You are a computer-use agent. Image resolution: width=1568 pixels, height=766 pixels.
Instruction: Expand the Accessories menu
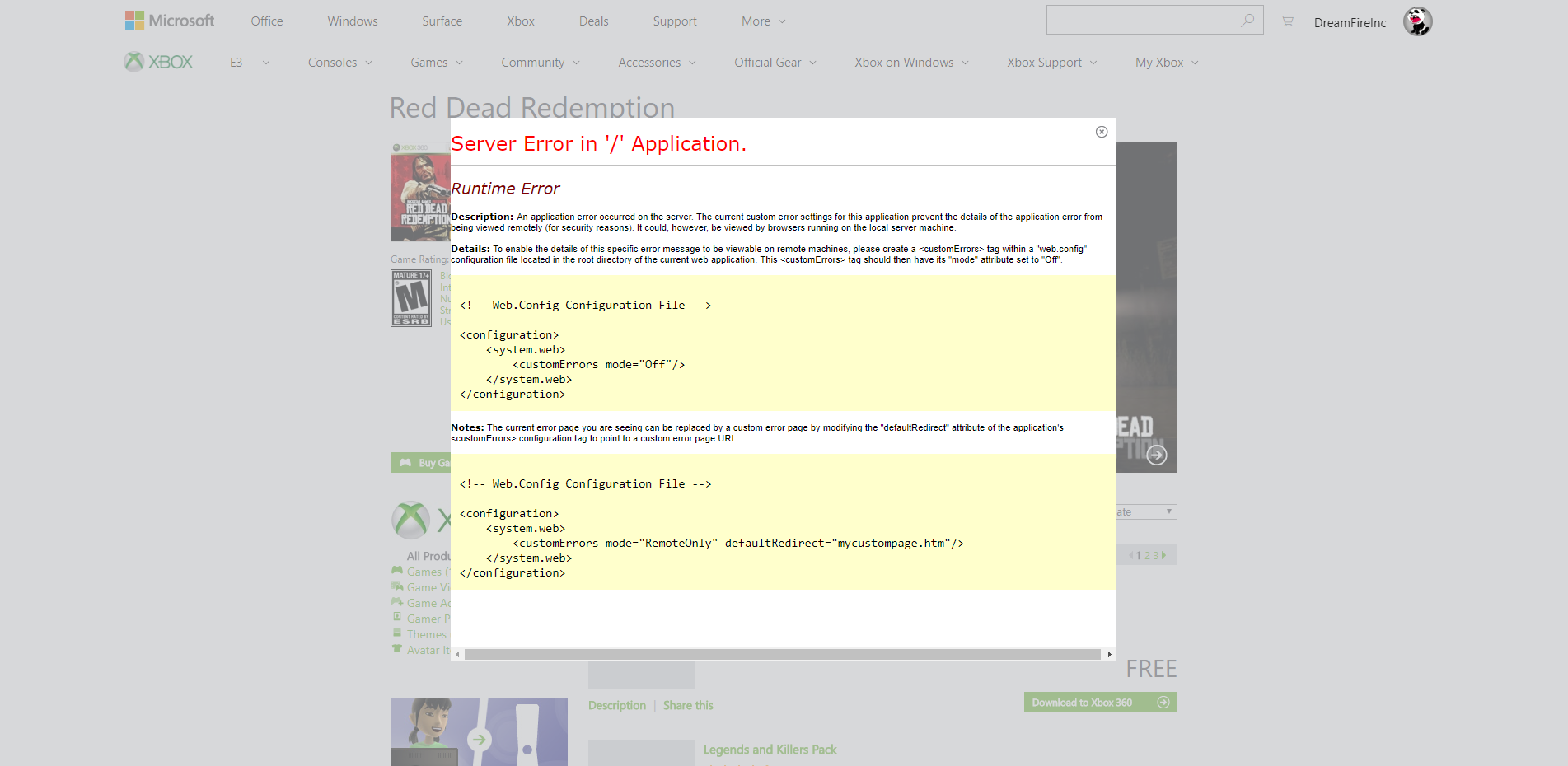658,63
